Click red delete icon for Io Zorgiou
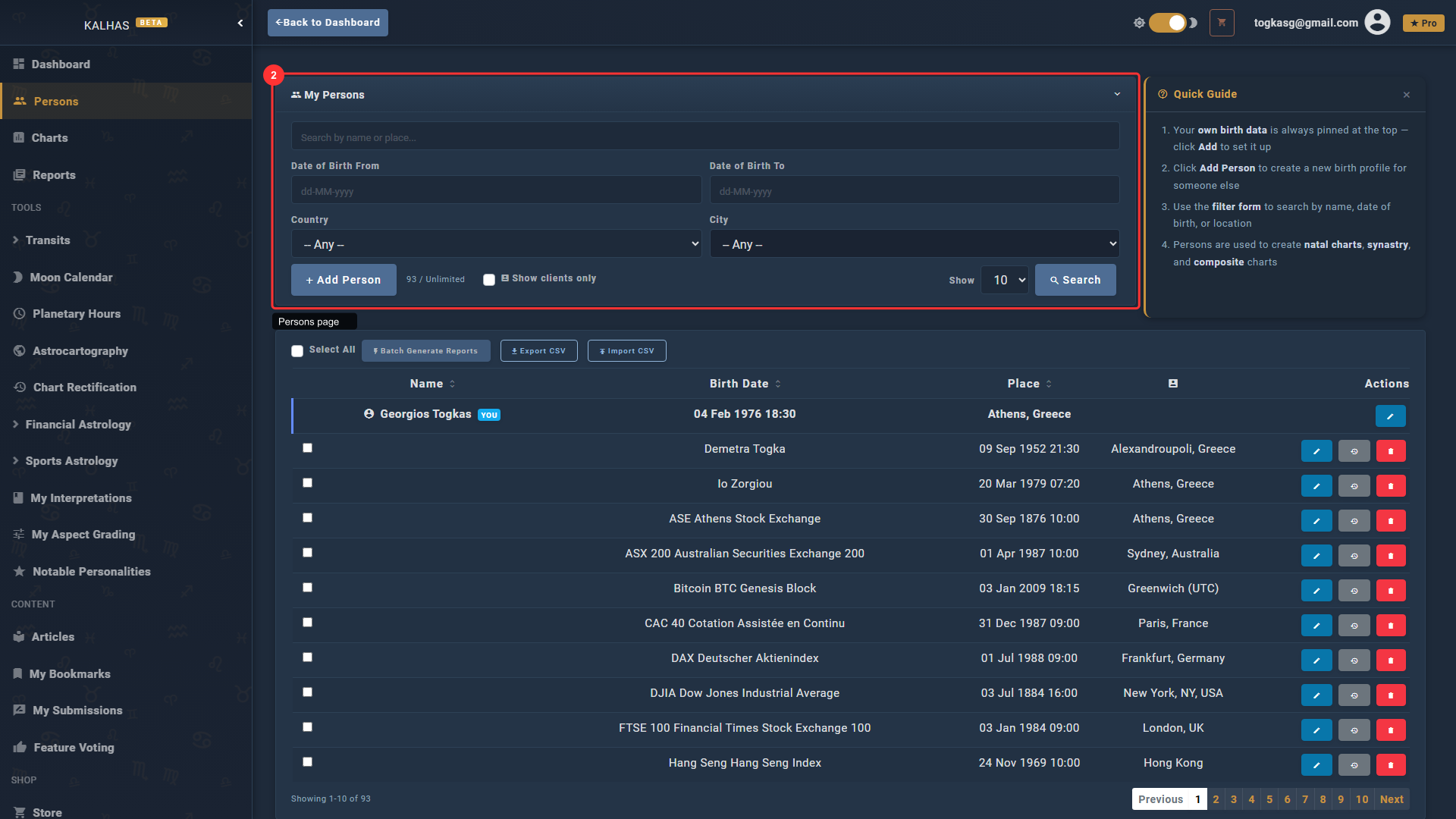 coord(1390,486)
